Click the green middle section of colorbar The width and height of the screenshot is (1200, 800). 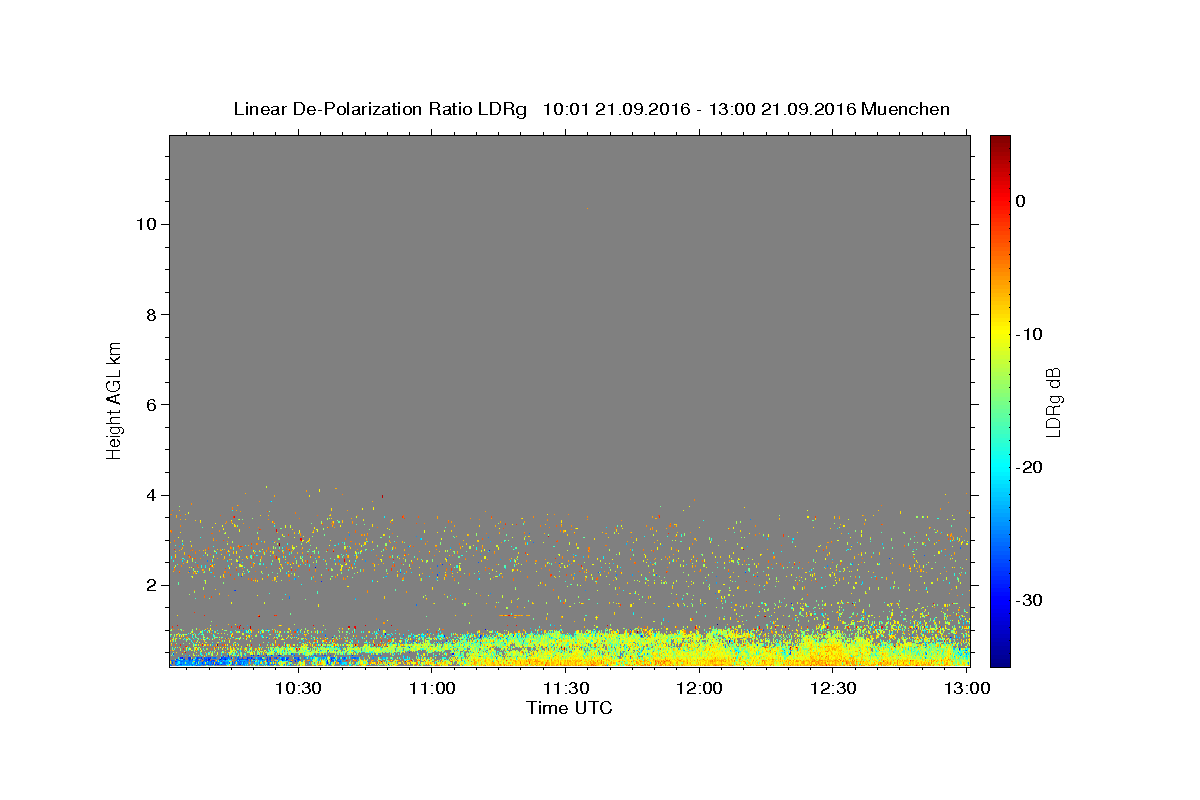(x=1000, y=401)
